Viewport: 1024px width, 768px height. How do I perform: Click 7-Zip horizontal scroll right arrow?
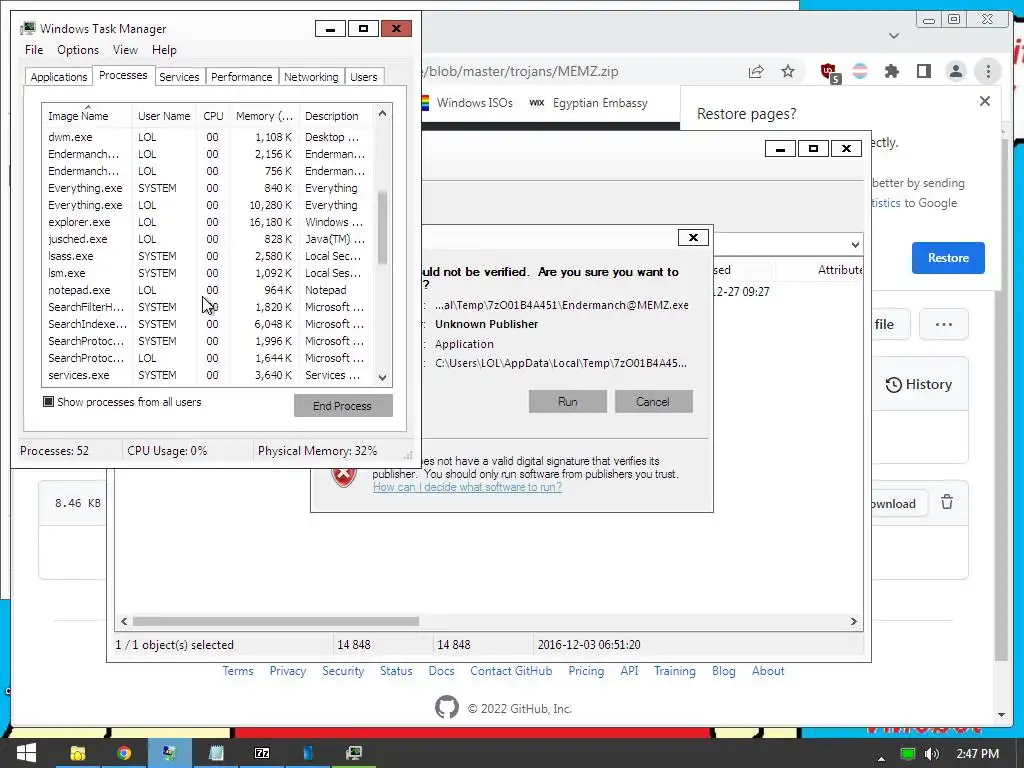853,621
